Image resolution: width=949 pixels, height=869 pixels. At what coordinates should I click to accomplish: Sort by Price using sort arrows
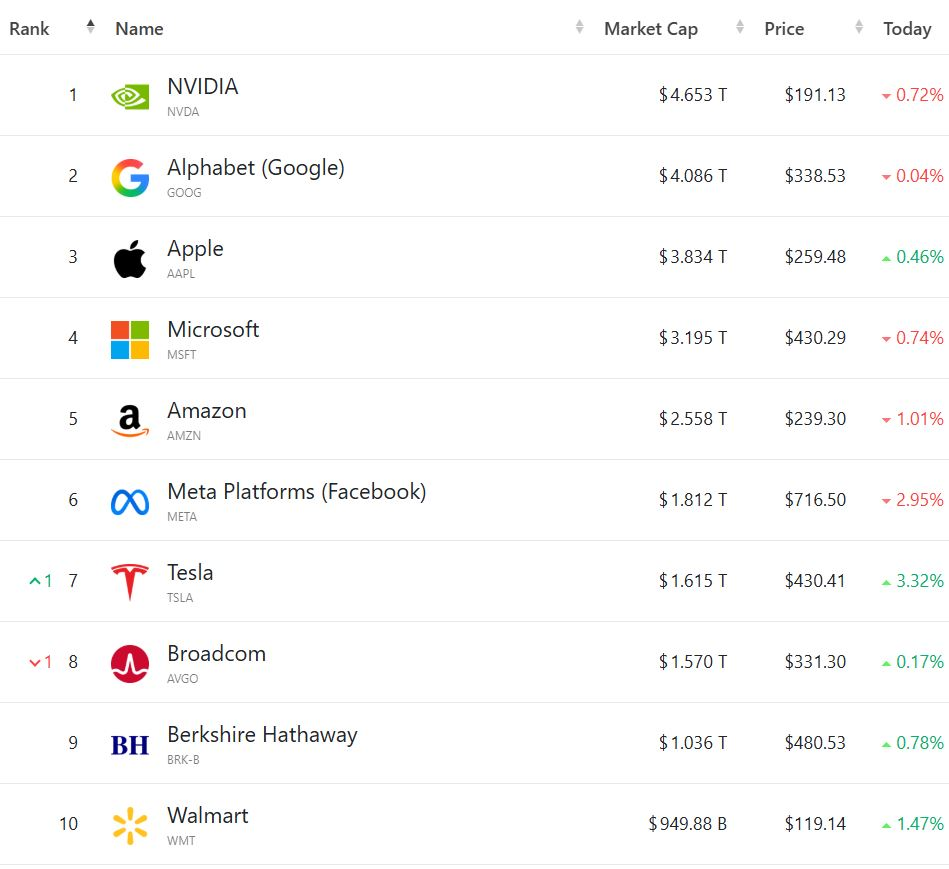(x=859, y=28)
